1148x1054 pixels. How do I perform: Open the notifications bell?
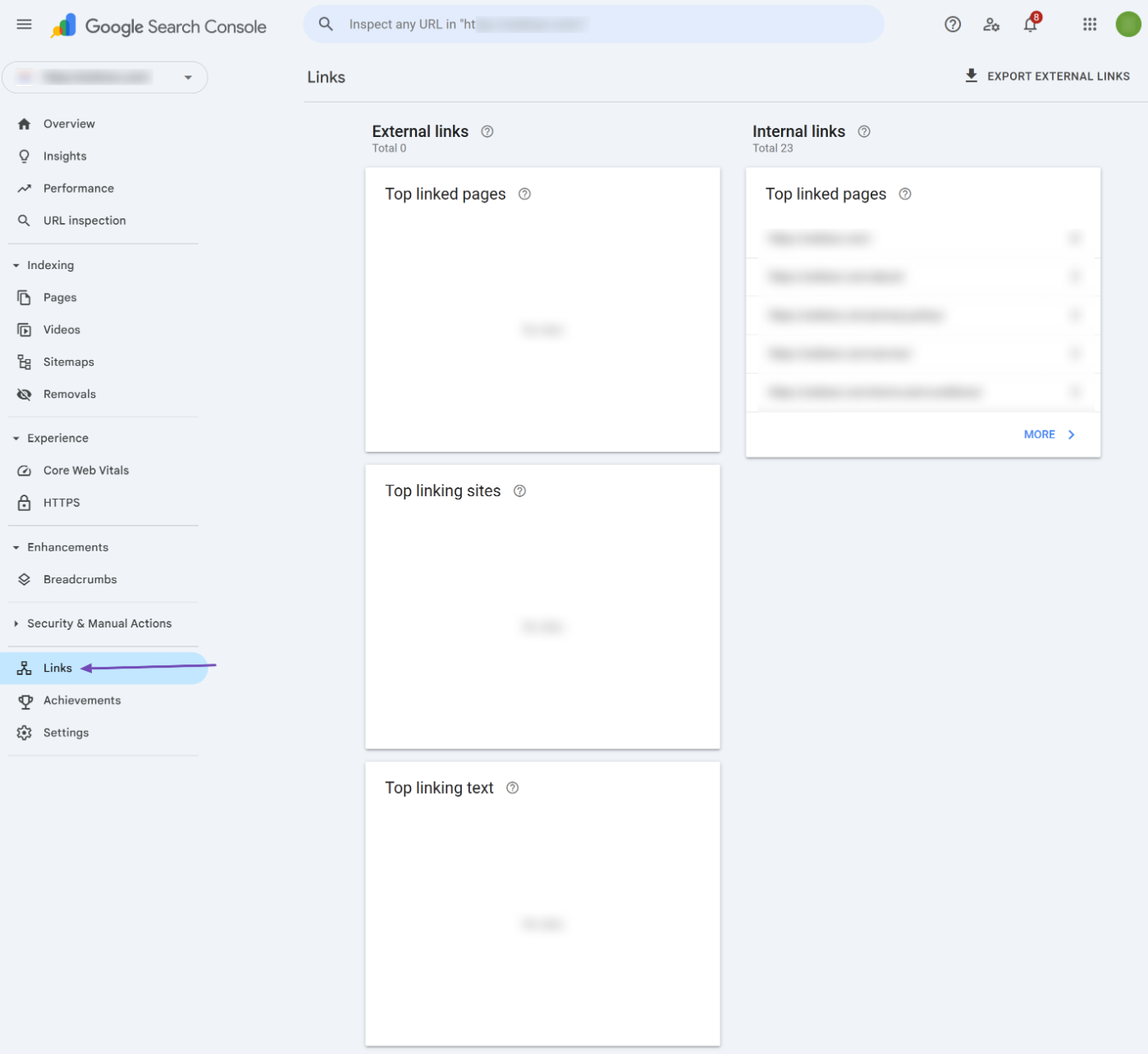click(1030, 25)
